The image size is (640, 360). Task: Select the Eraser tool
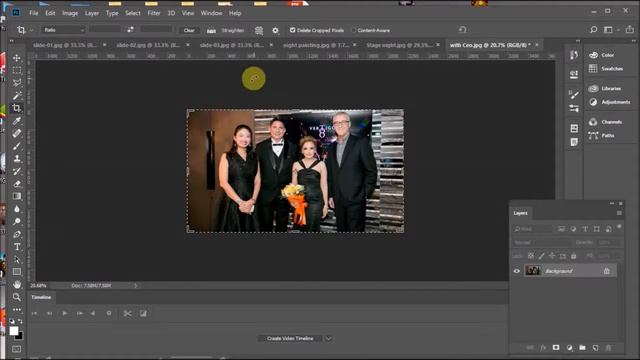pos(17,184)
